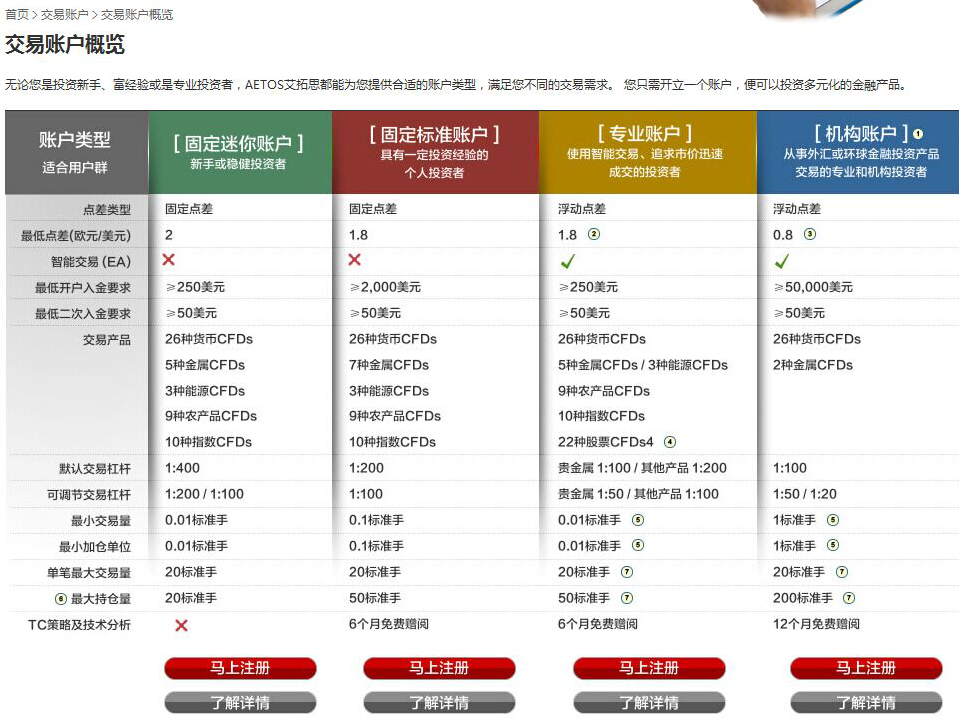The image size is (959, 725).
Task: Go to 首页 in the breadcrumb
Action: coord(17,14)
